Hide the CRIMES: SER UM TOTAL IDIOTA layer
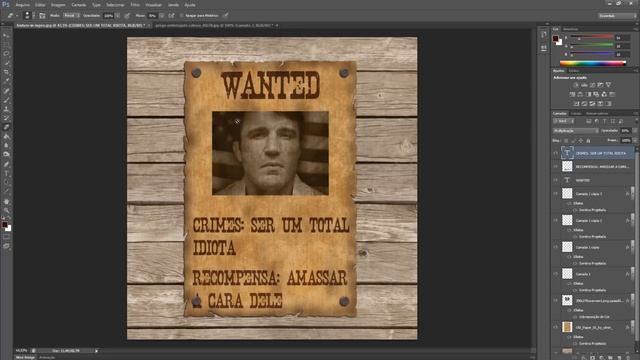Viewport: 640px width, 360px height. [556, 153]
